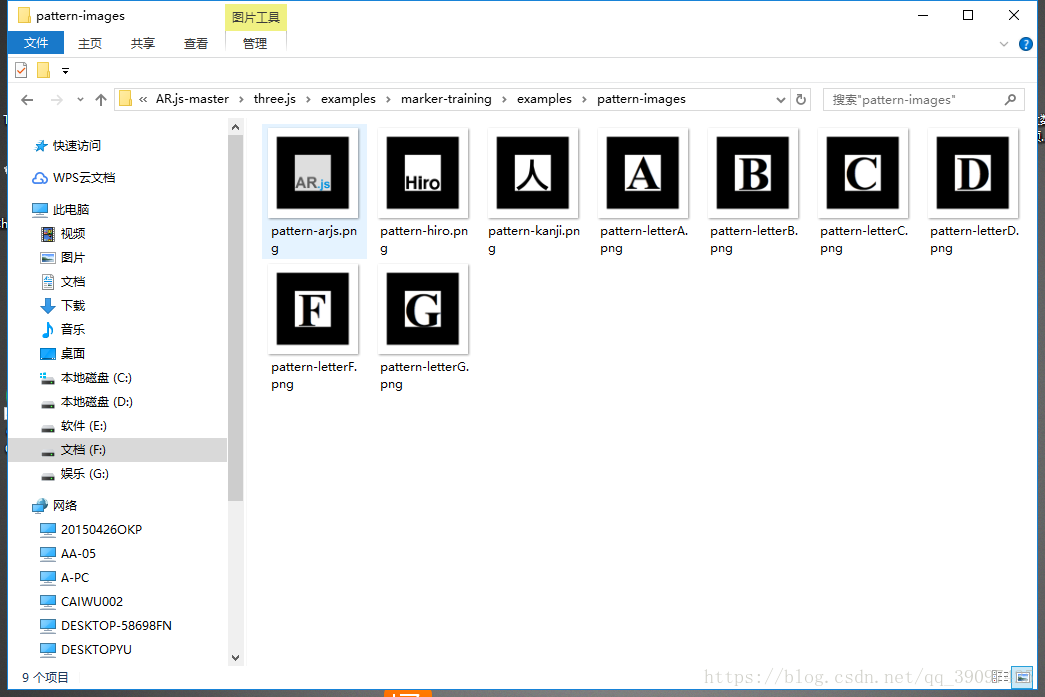Click the properties checkmark icon in quick access toolbar

coord(21,70)
